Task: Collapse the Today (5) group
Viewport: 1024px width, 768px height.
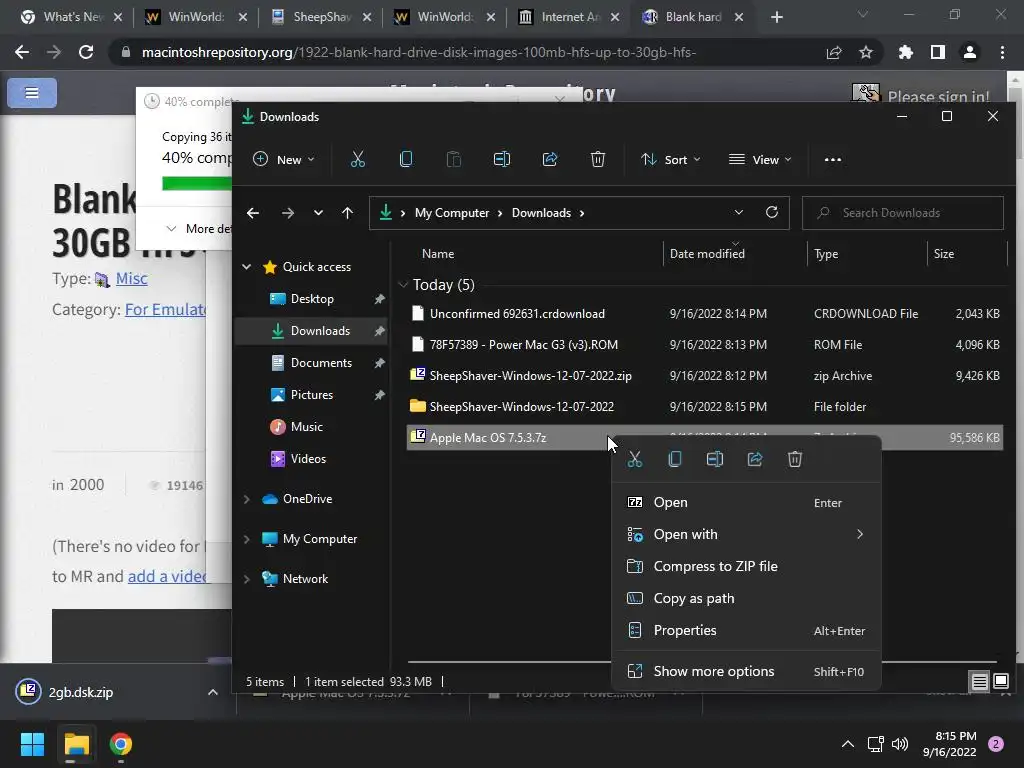Action: pos(403,285)
